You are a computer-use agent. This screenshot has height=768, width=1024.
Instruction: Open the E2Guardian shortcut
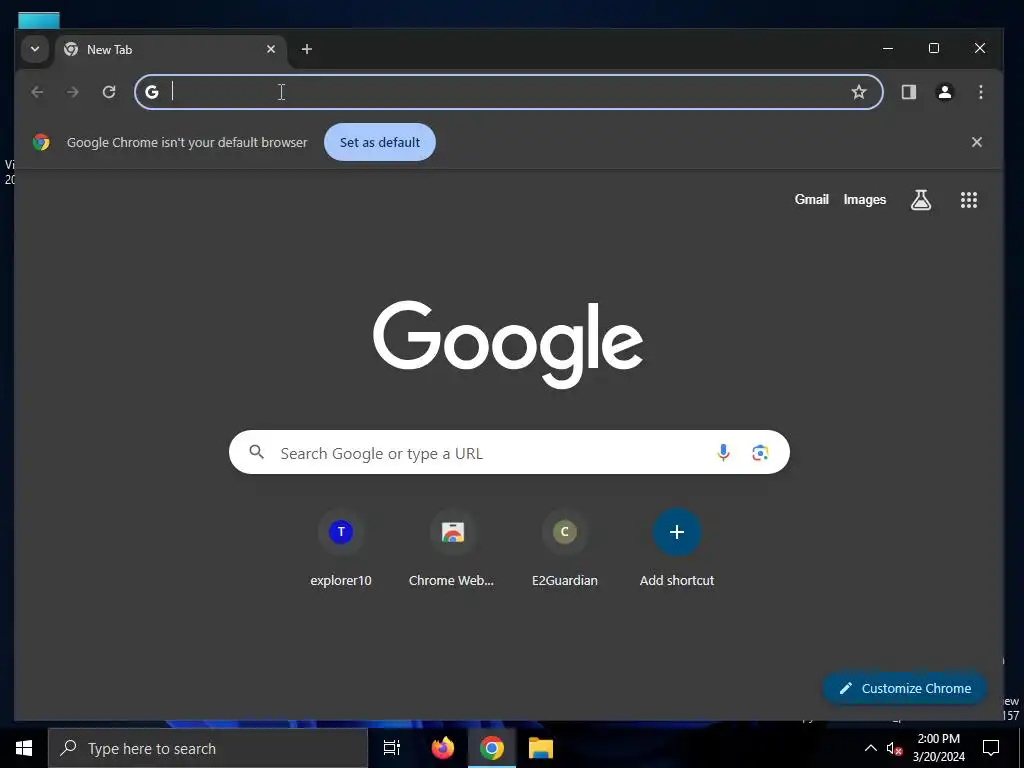pyautogui.click(x=564, y=549)
